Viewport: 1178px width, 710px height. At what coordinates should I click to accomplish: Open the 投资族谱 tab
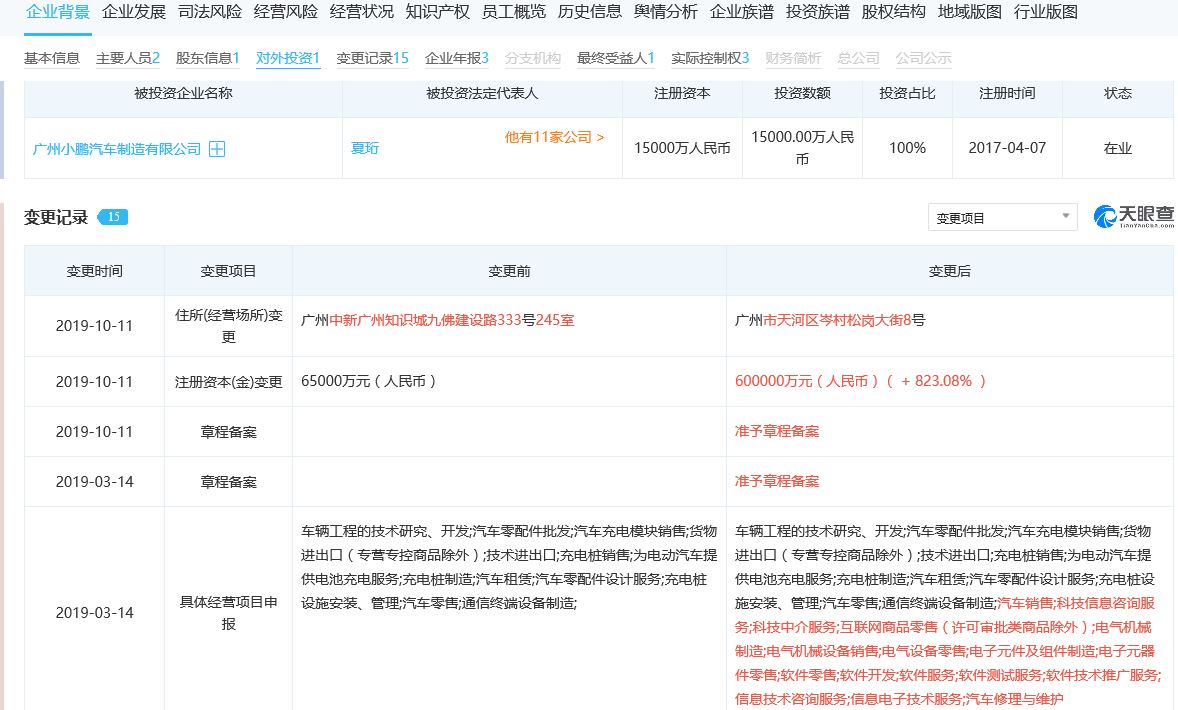click(x=817, y=12)
